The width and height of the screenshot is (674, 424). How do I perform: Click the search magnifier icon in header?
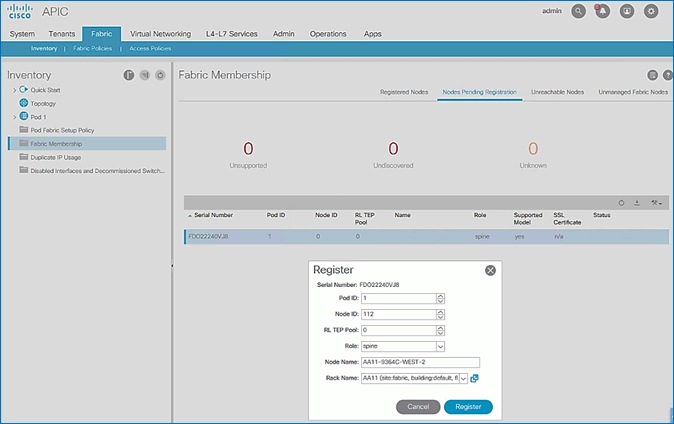point(578,12)
